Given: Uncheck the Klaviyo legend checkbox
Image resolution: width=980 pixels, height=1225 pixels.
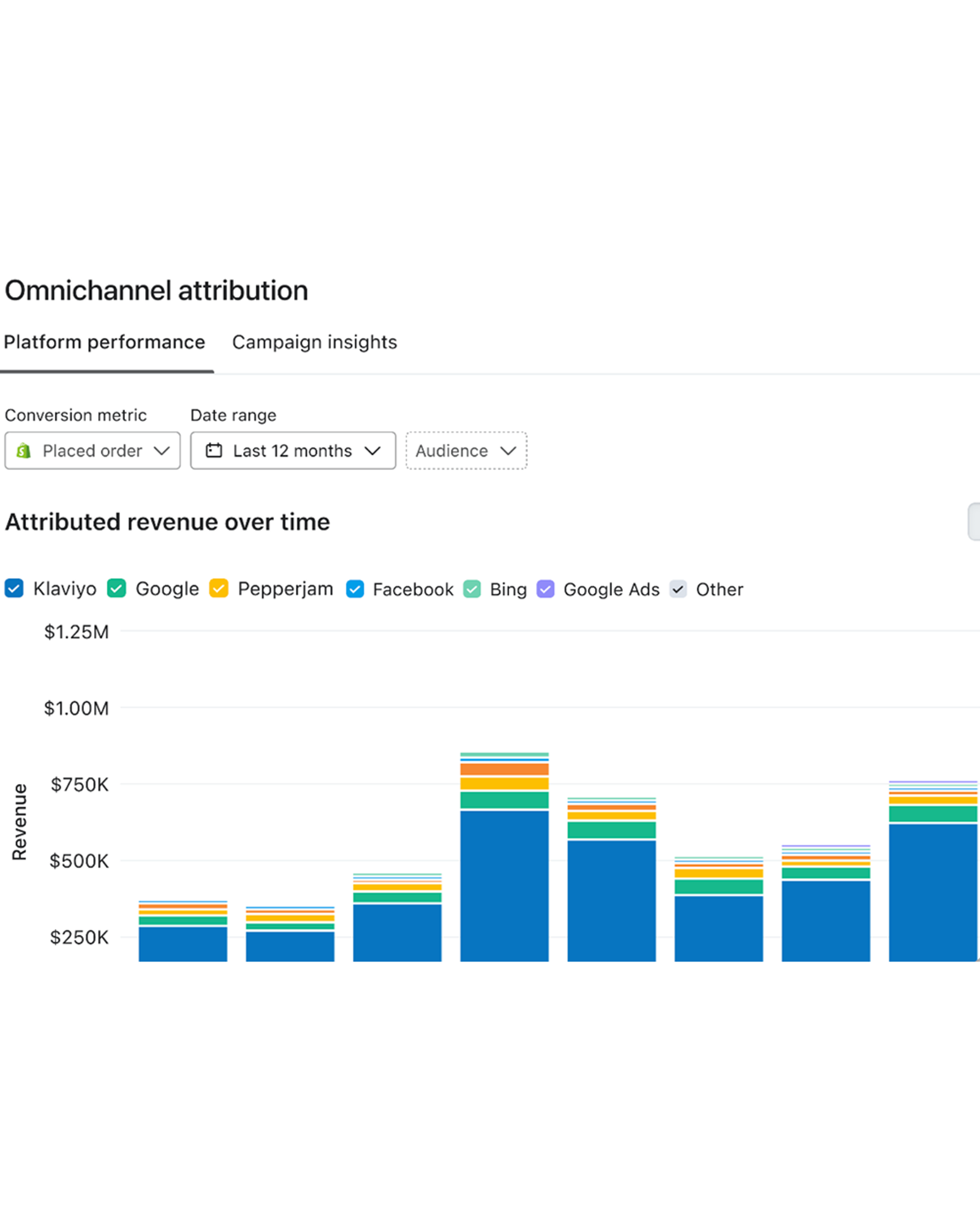Looking at the screenshot, I should (x=14, y=589).
